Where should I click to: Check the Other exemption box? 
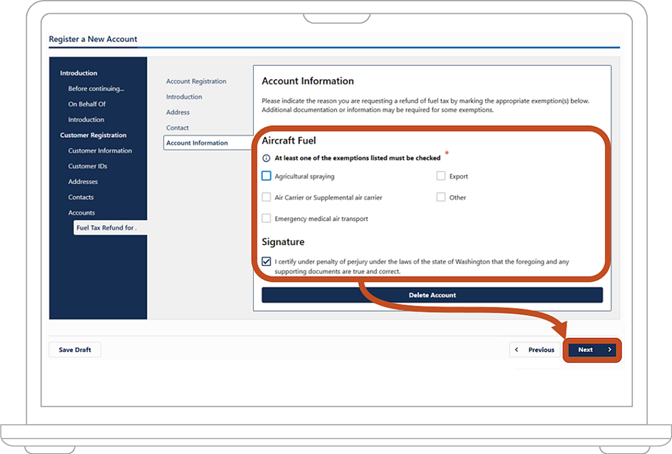coord(441,197)
